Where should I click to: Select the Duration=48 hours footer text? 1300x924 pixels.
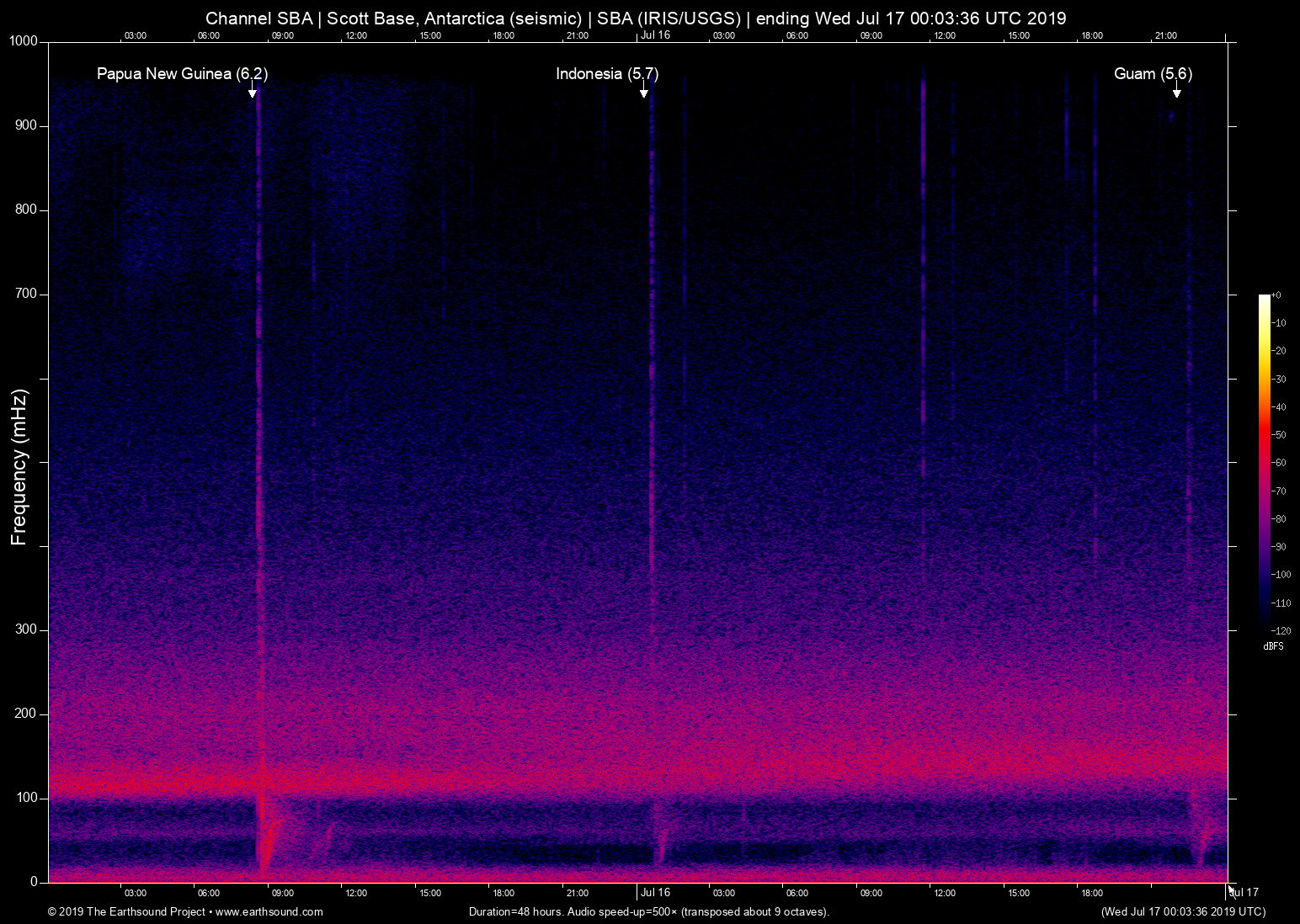tap(648, 911)
